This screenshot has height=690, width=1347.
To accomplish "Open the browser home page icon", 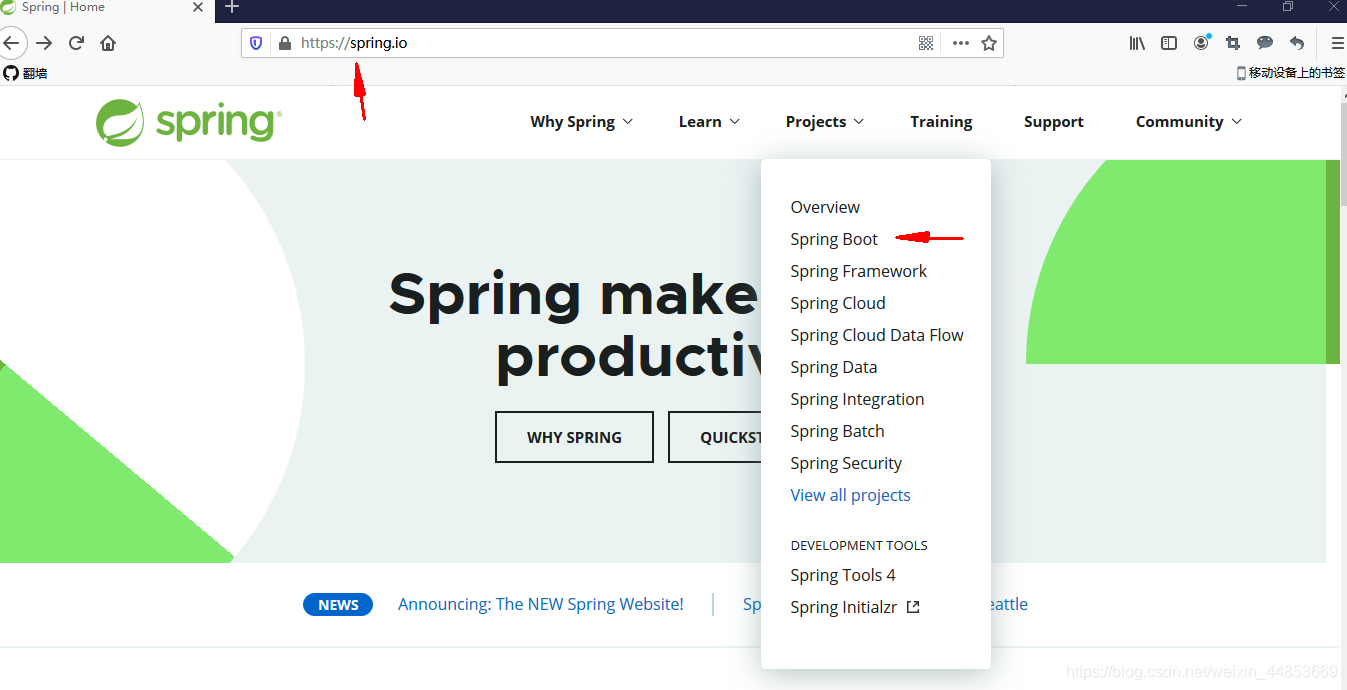I will (108, 43).
